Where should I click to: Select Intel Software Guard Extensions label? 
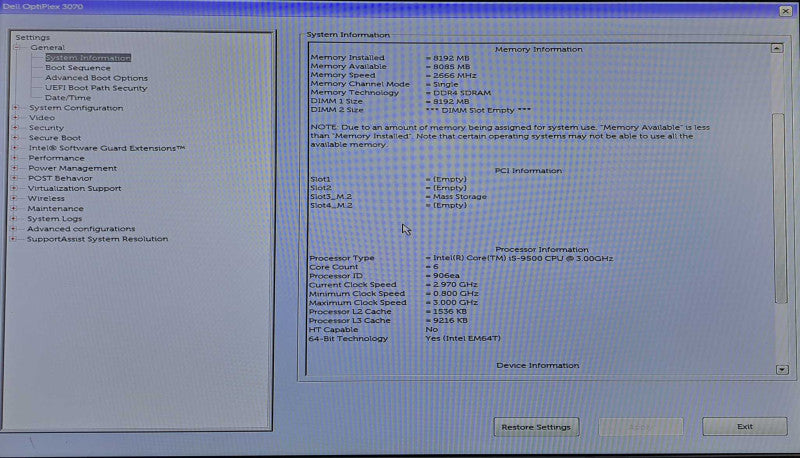coord(107,148)
